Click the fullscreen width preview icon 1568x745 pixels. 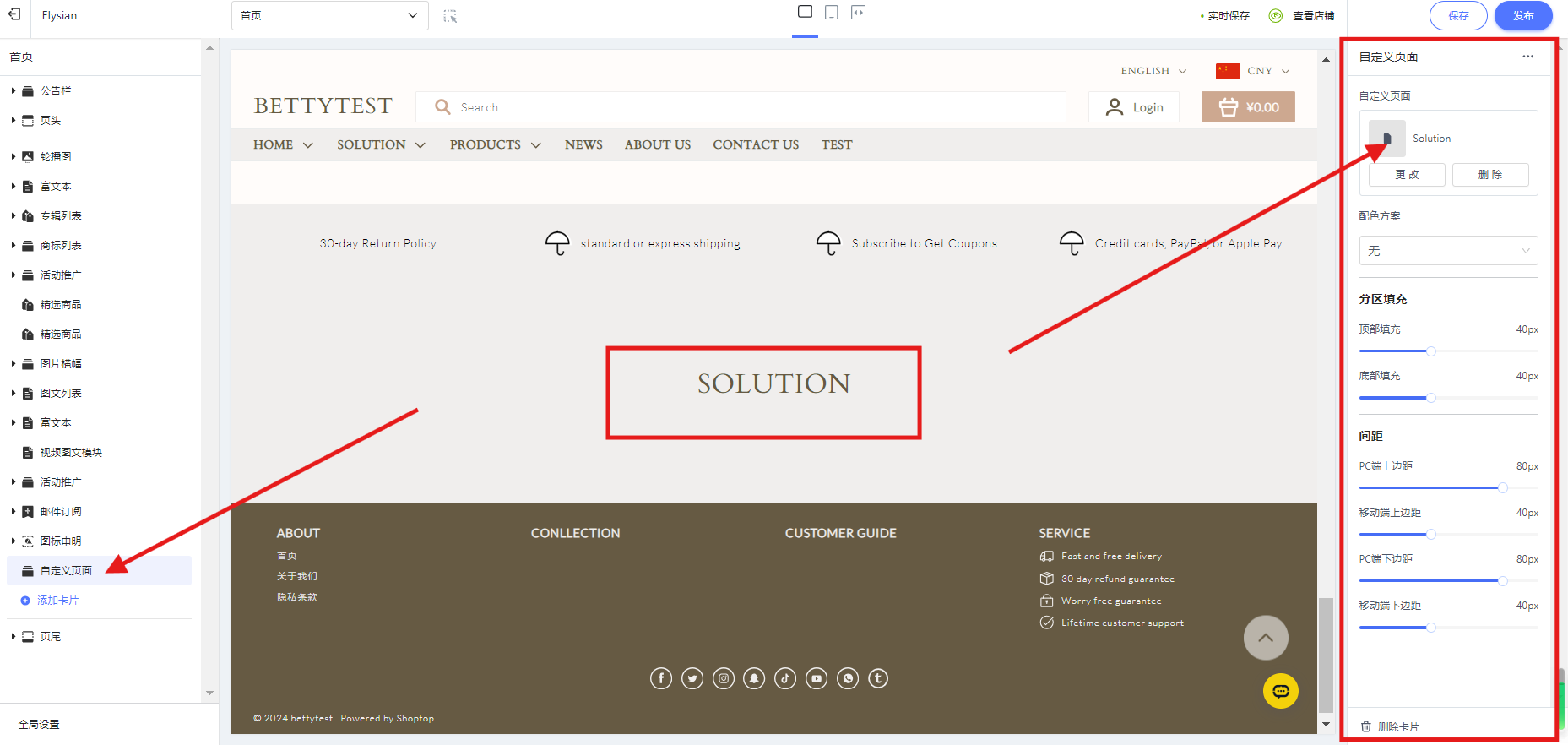[858, 13]
